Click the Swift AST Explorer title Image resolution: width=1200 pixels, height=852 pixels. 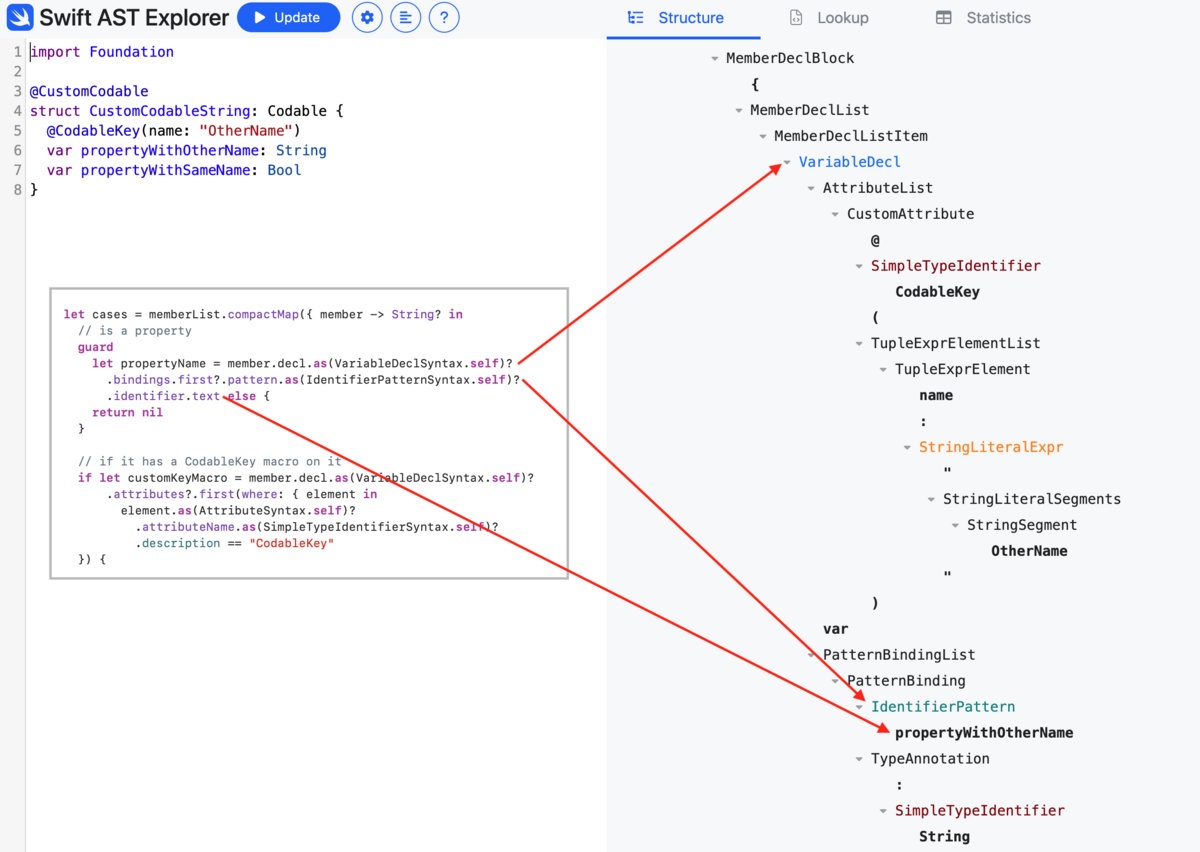(x=134, y=17)
